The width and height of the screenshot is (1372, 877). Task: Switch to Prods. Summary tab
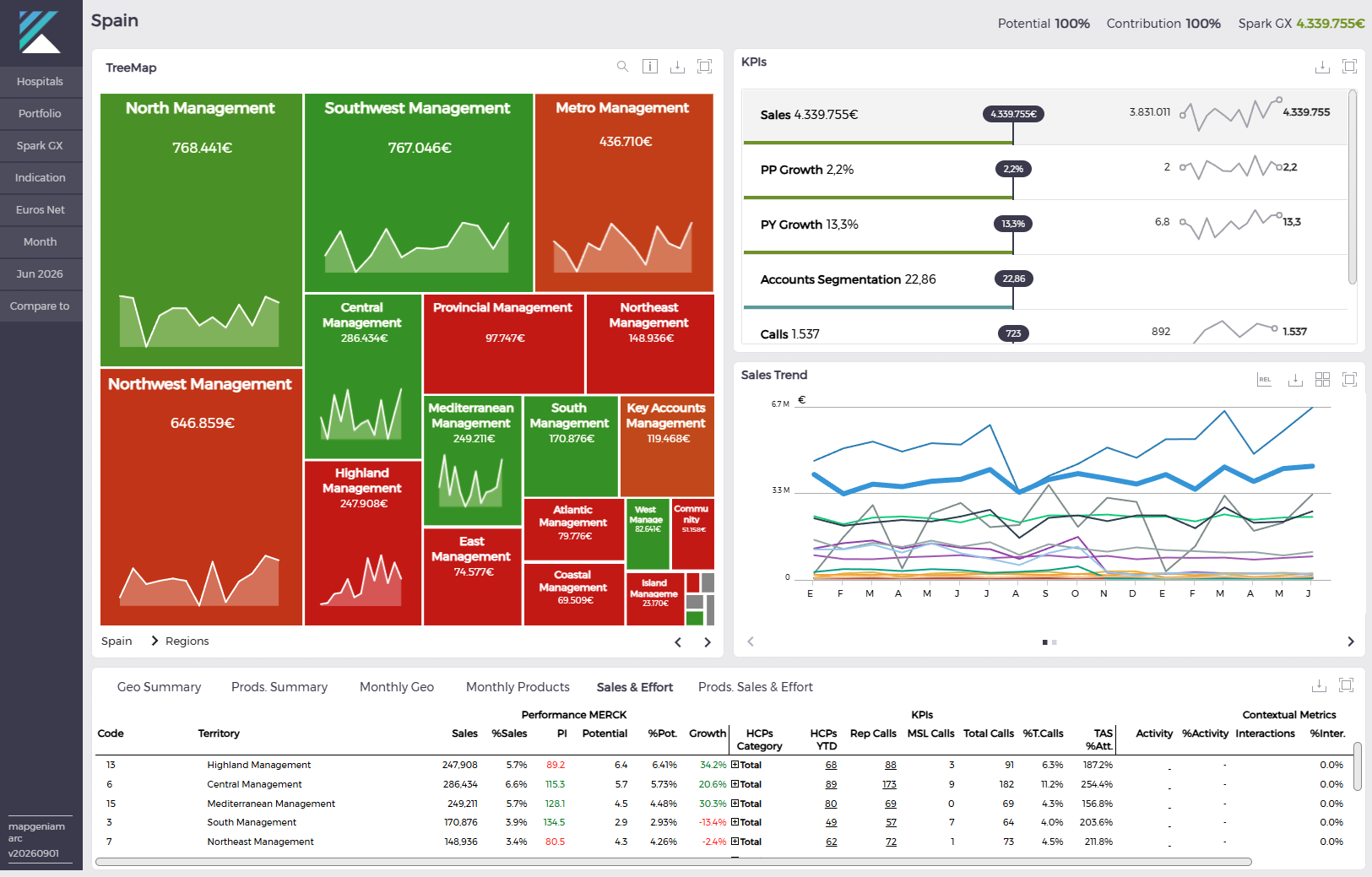coord(279,687)
